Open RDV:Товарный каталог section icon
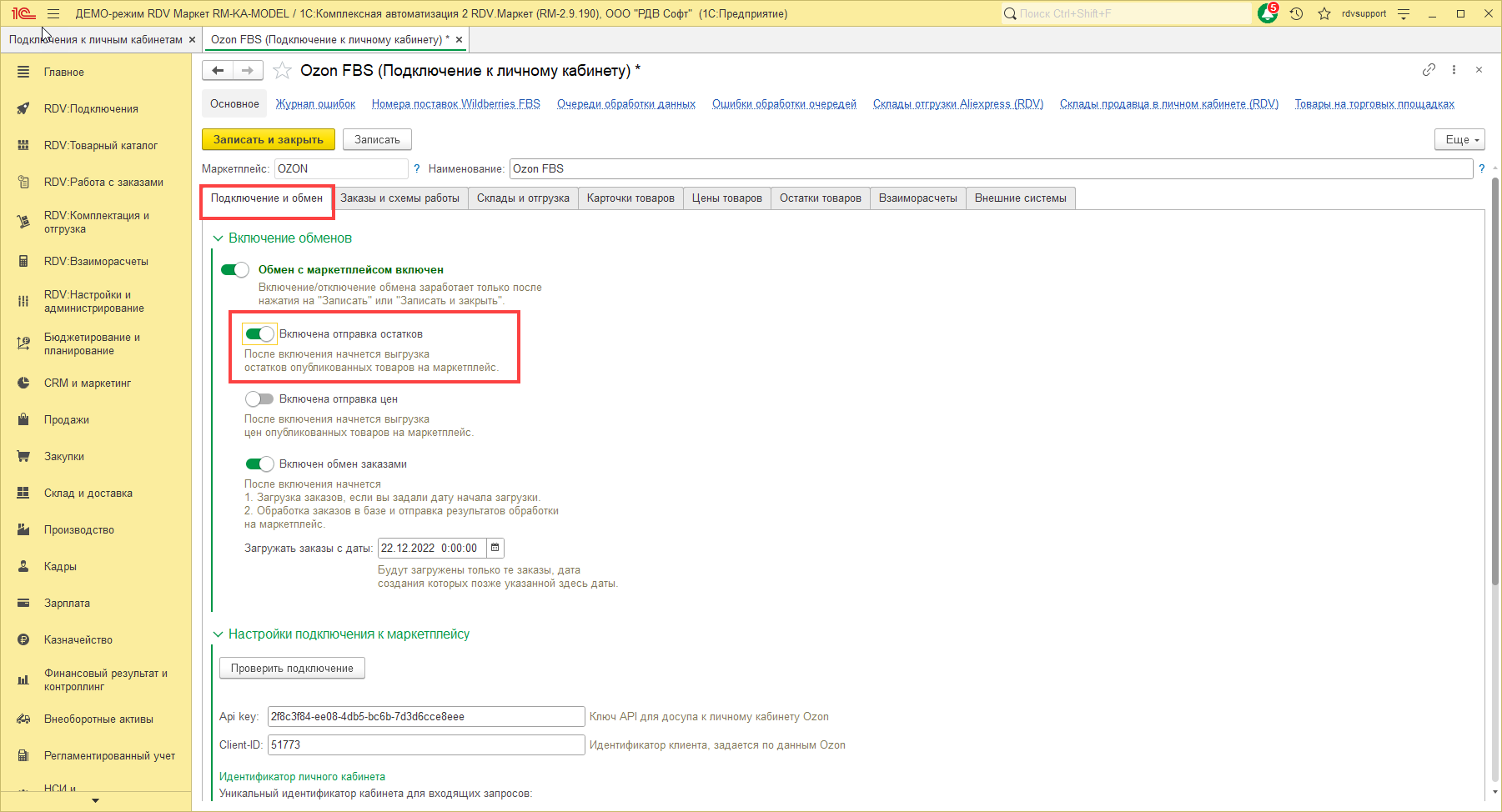 click(23, 145)
